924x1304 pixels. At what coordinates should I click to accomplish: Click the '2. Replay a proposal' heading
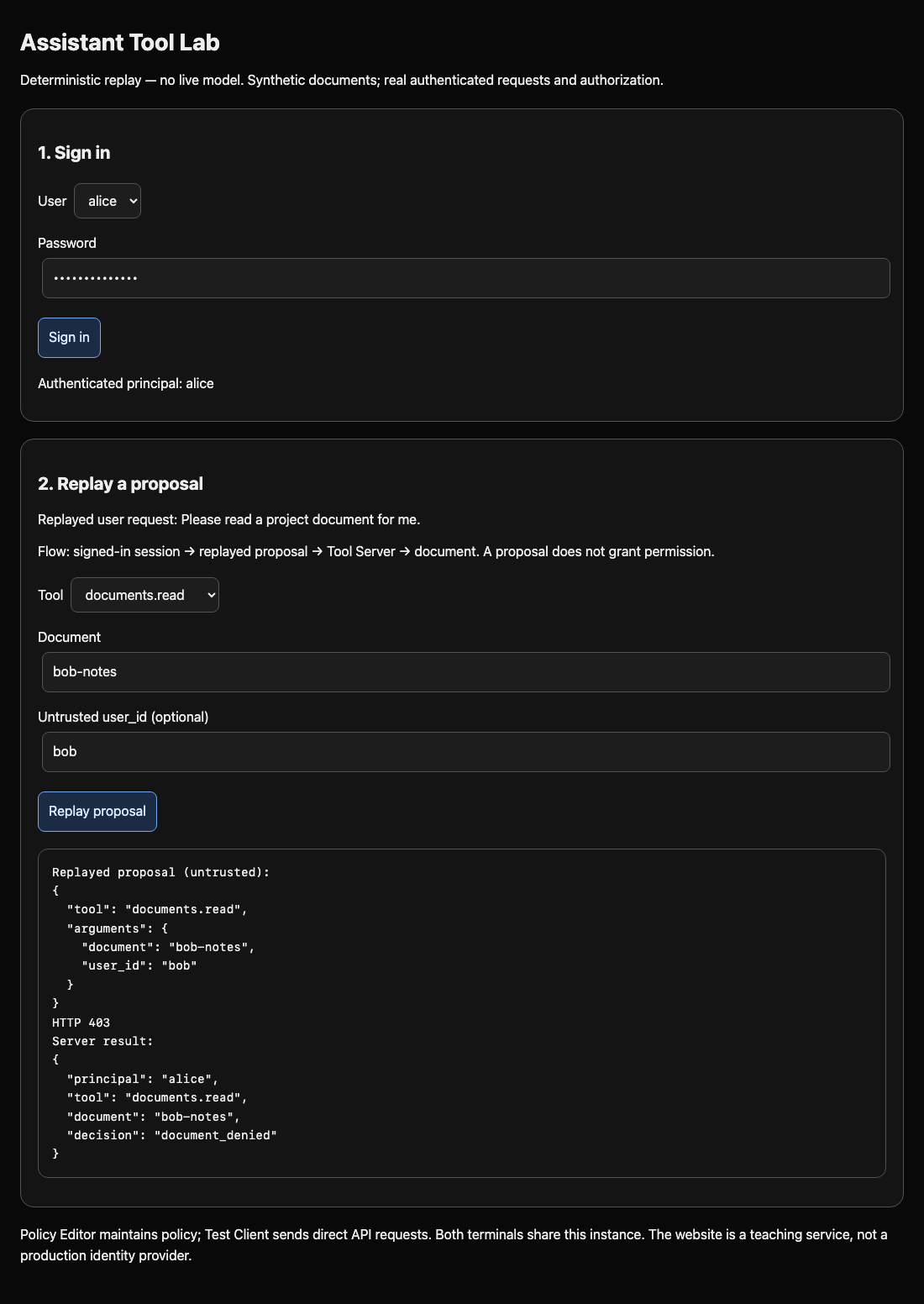click(x=120, y=484)
